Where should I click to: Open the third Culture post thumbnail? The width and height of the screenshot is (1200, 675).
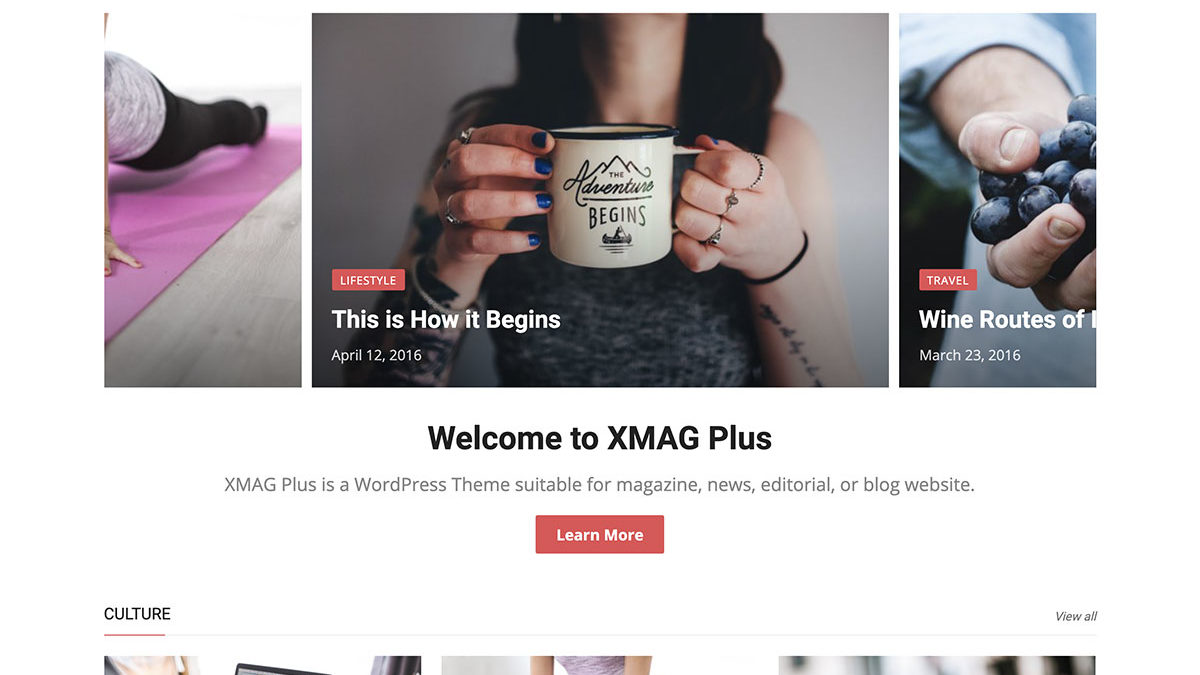937,665
